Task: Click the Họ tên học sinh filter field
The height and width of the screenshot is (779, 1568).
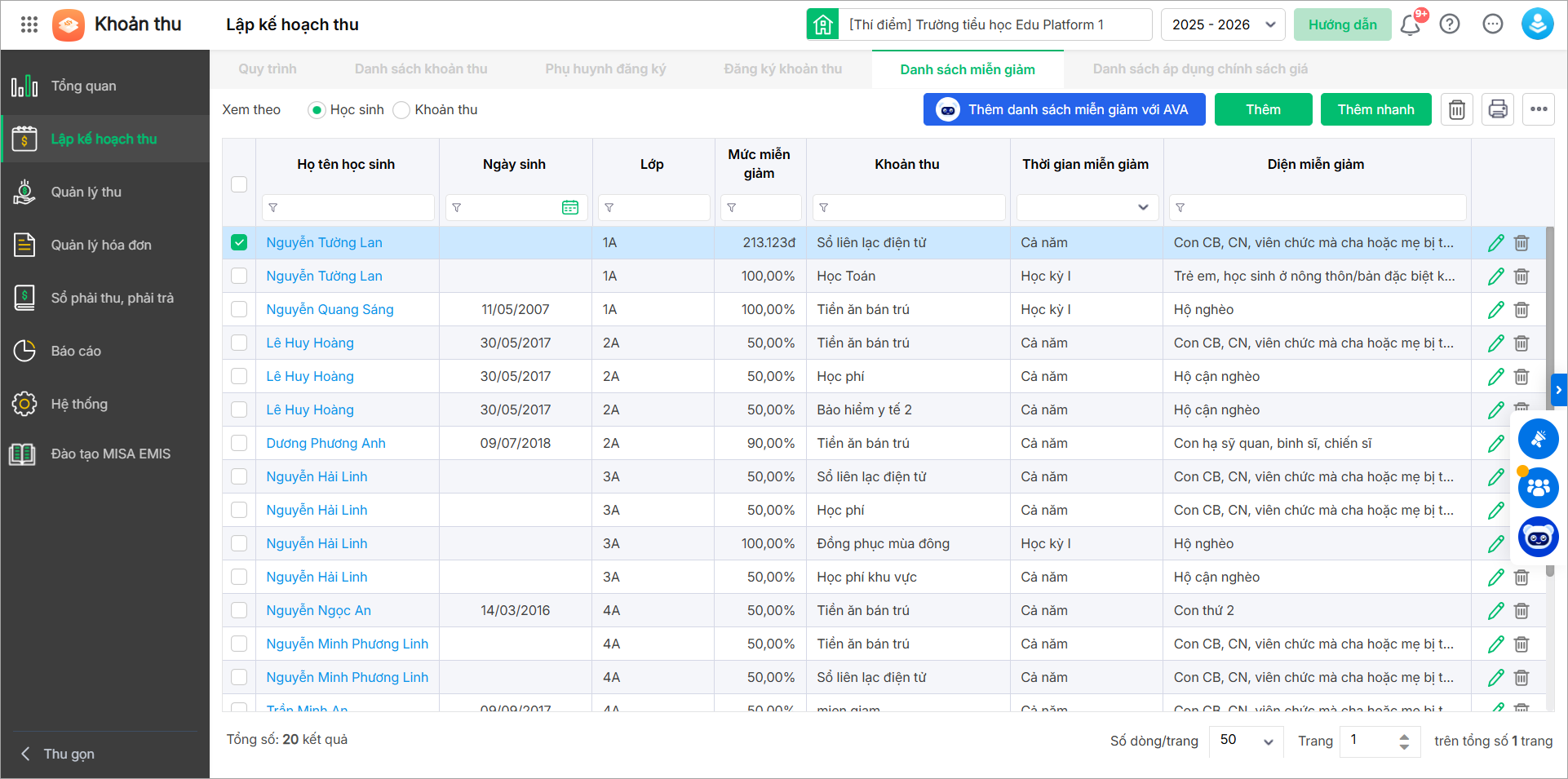Action: (x=349, y=208)
